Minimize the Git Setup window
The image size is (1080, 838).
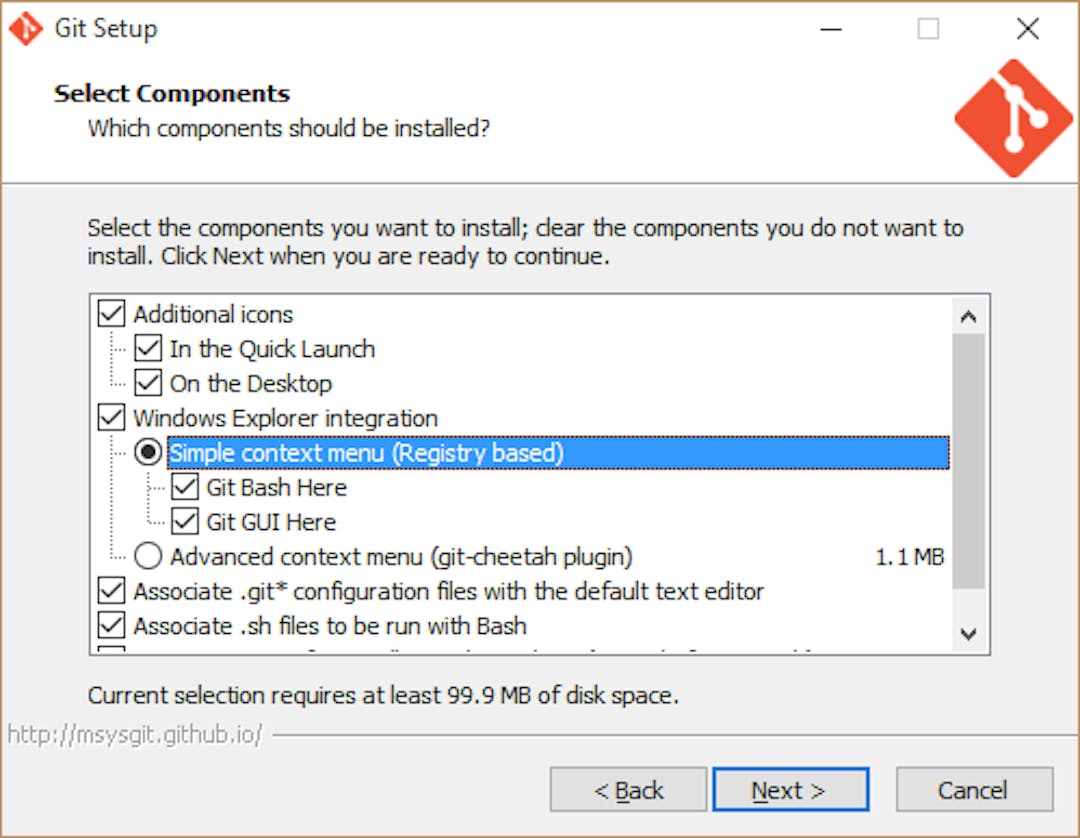pos(831,29)
